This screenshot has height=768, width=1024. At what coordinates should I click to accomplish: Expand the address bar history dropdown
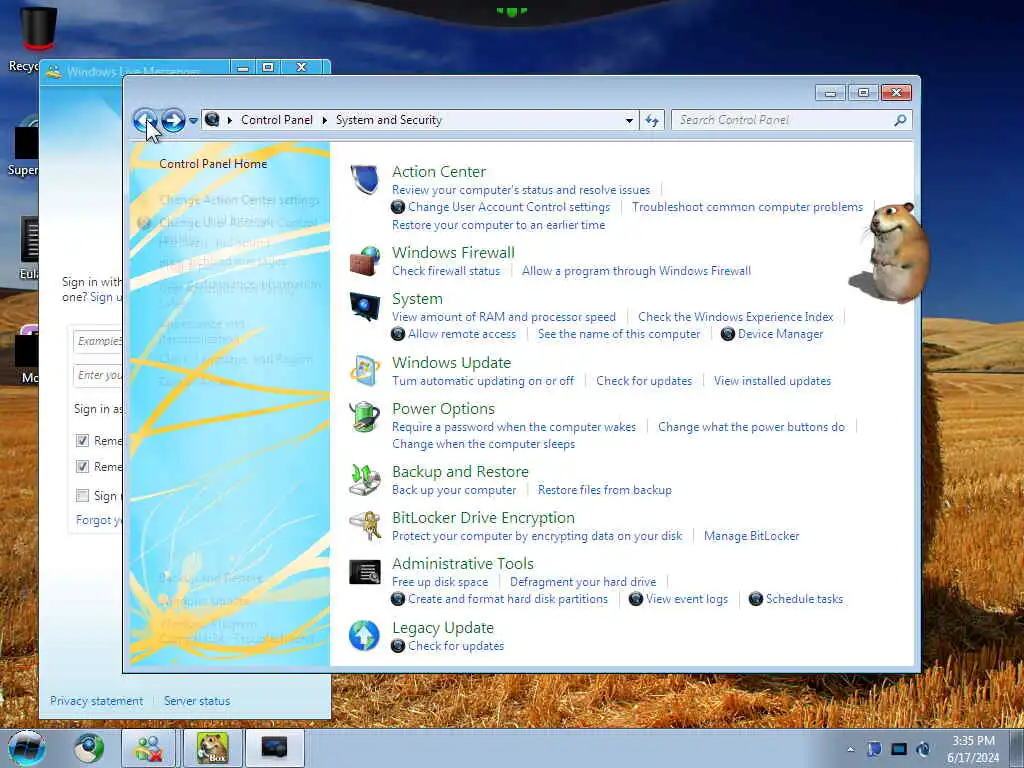(x=629, y=121)
